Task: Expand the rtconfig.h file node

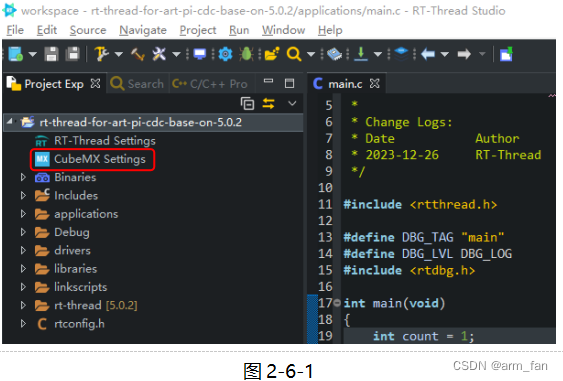Action: point(23,324)
